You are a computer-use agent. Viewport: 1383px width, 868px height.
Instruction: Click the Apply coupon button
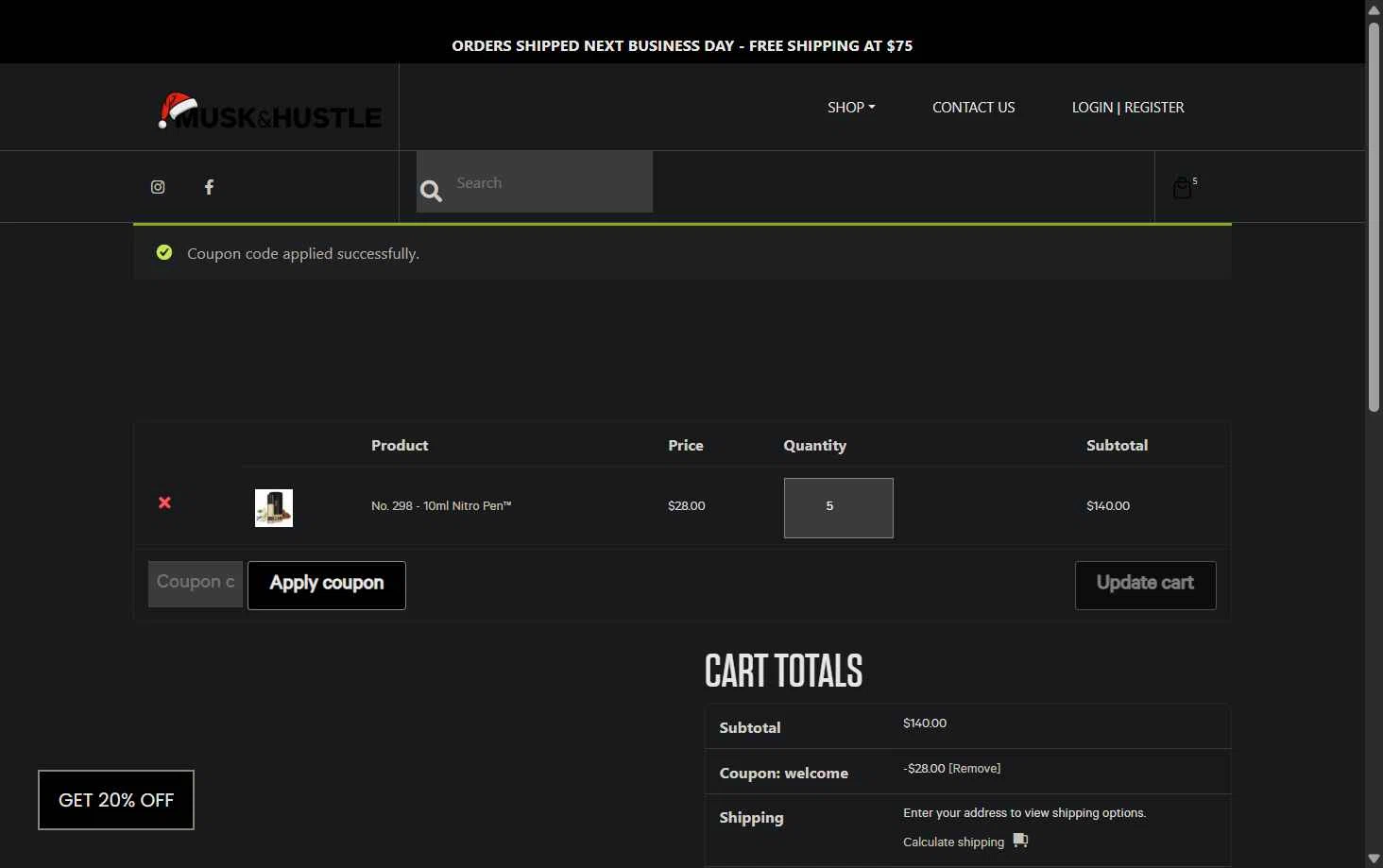coord(327,586)
